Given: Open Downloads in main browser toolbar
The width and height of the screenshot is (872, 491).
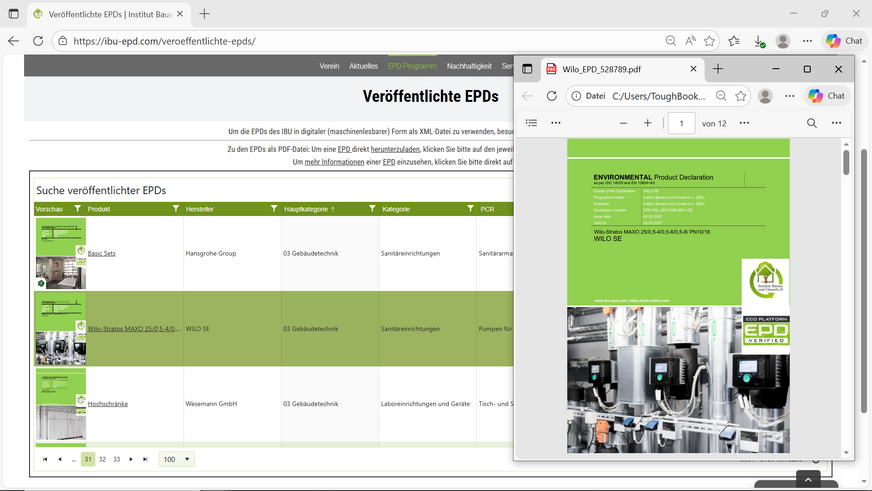Looking at the screenshot, I should pyautogui.click(x=759, y=41).
